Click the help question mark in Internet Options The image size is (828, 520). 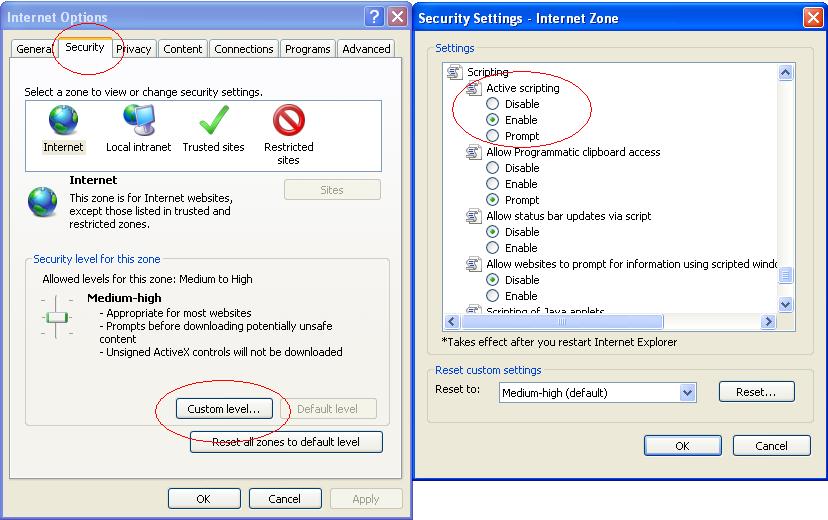coord(374,17)
